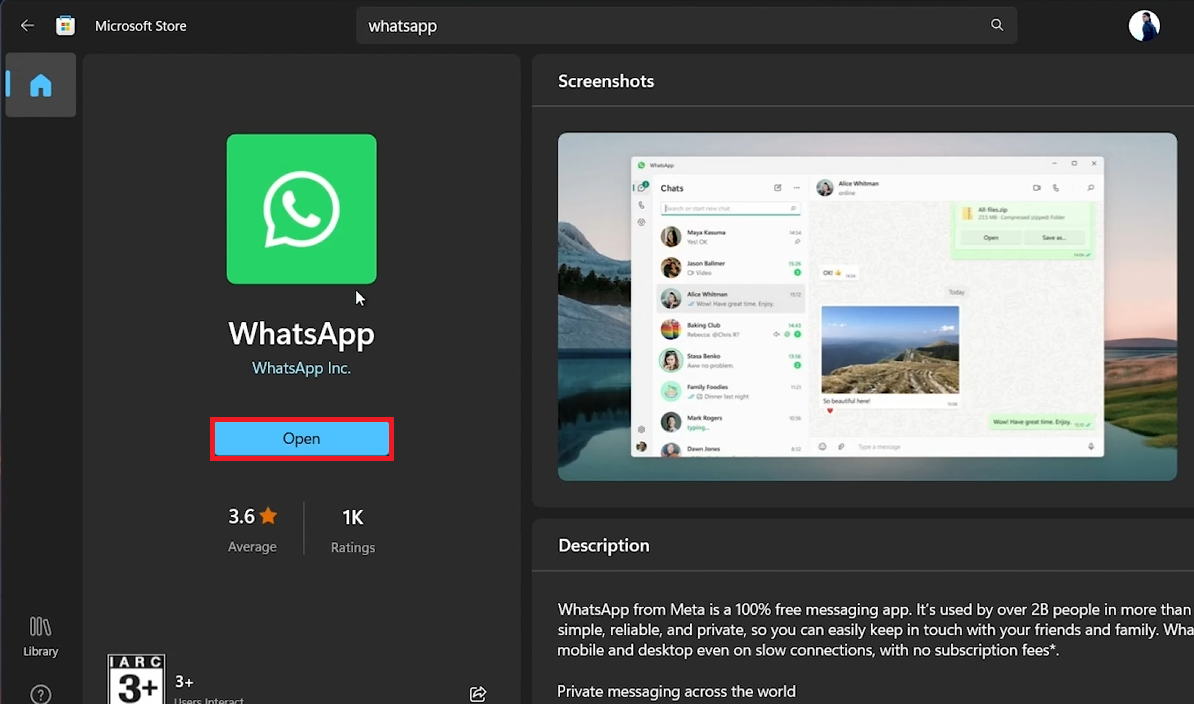1194x704 pixels.
Task: Click the search magnifier icon
Action: [x=997, y=25]
